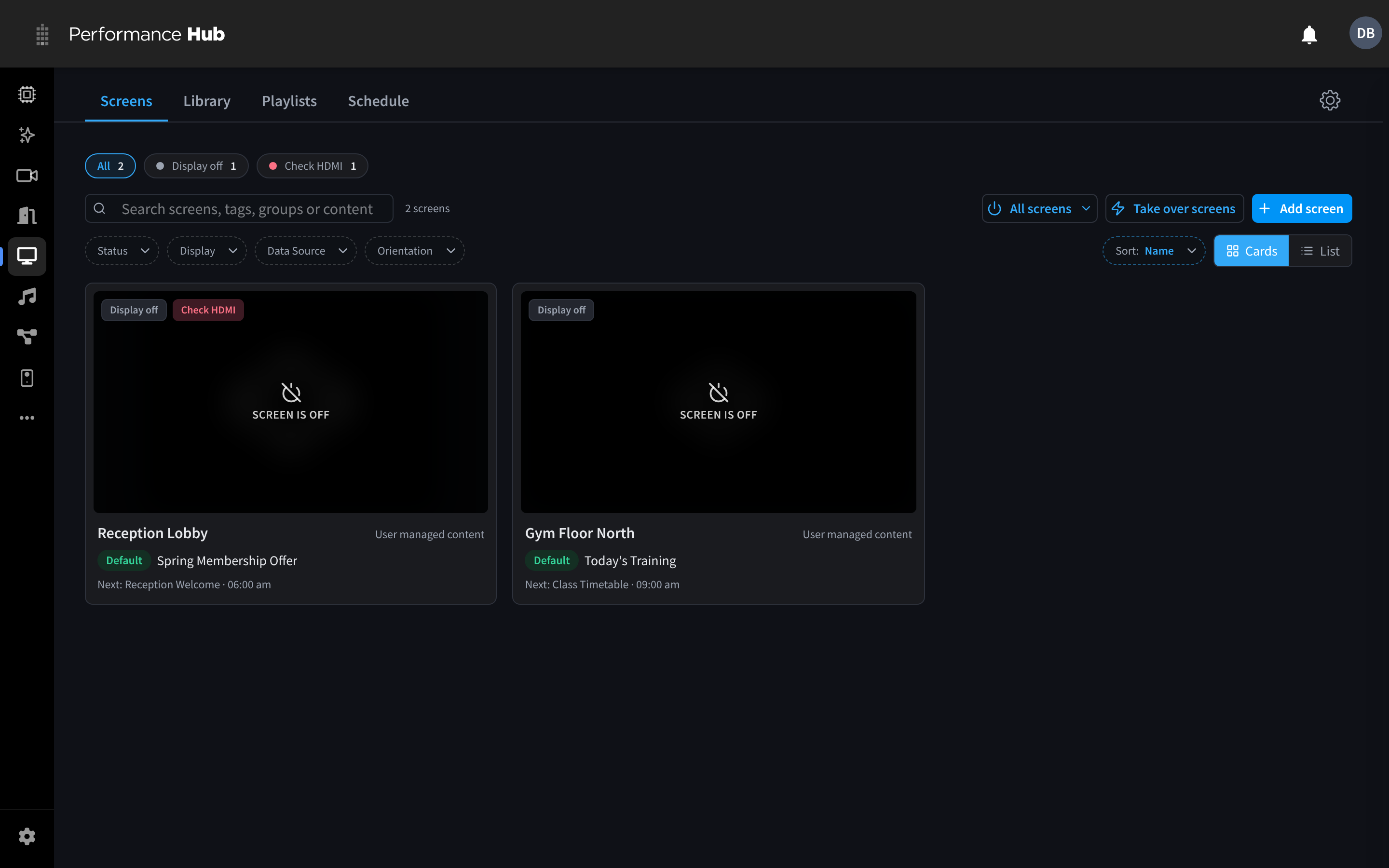Open the sparkles AI icon in sidebar
1389x868 pixels.
click(x=27, y=135)
